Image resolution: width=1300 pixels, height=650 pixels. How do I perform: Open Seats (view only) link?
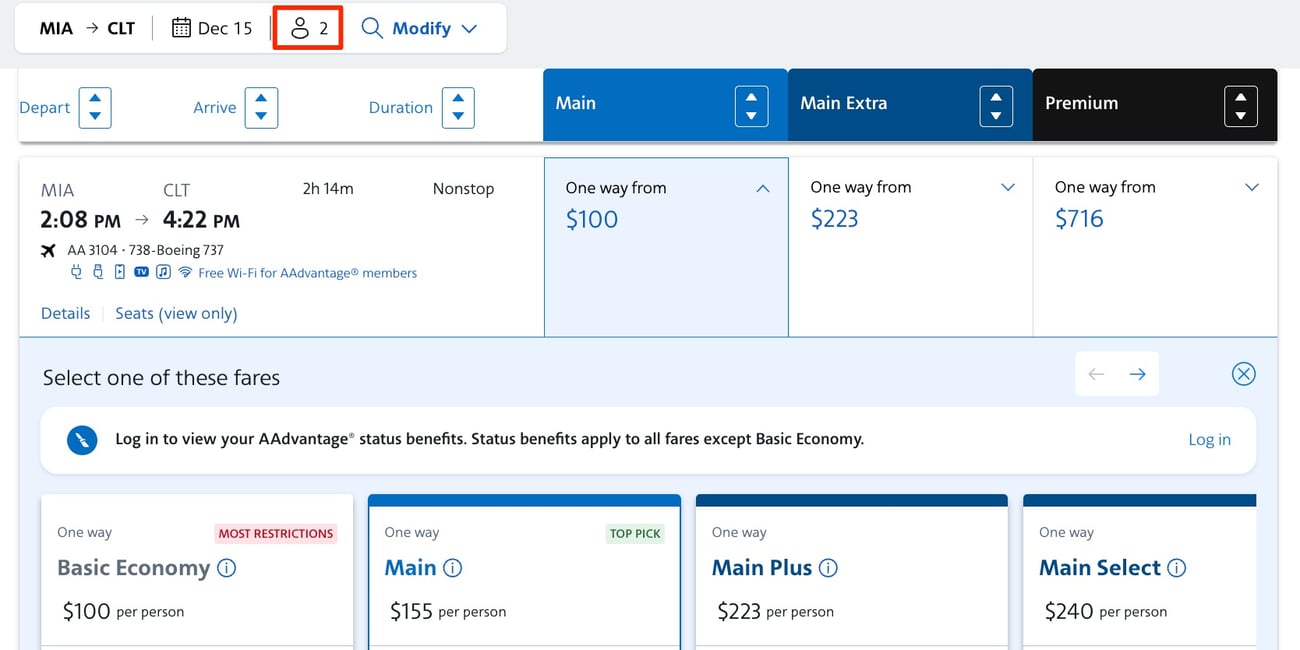click(x=176, y=313)
